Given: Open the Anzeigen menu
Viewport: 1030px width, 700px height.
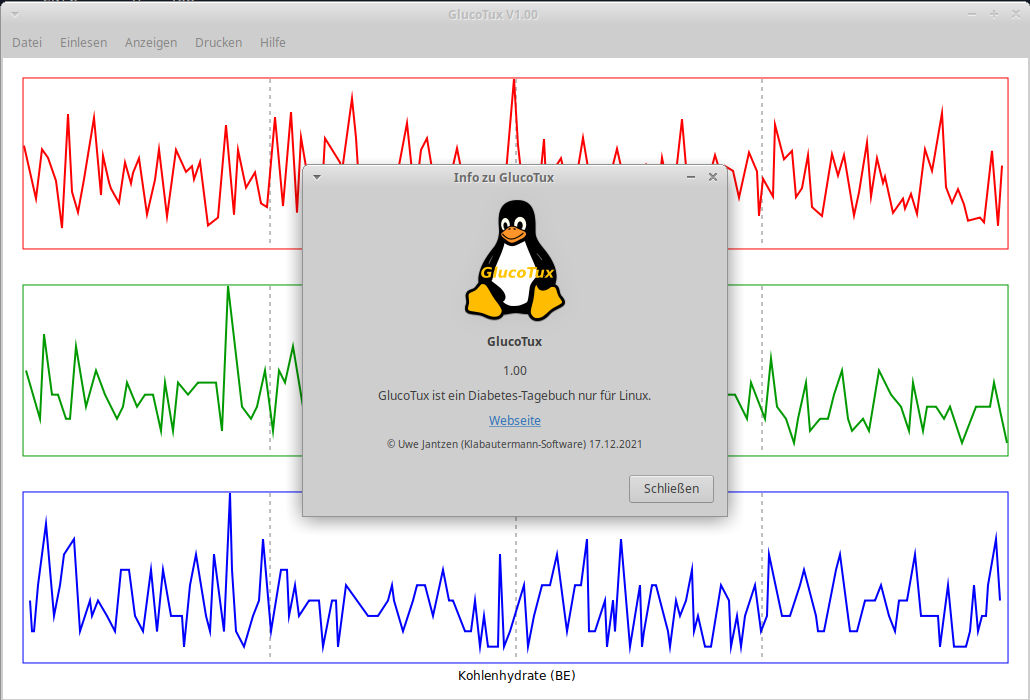Looking at the screenshot, I should click(151, 43).
